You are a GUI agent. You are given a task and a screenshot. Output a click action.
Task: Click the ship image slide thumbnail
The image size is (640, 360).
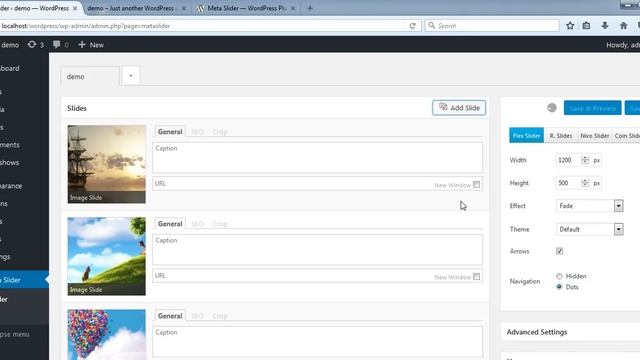pos(107,164)
